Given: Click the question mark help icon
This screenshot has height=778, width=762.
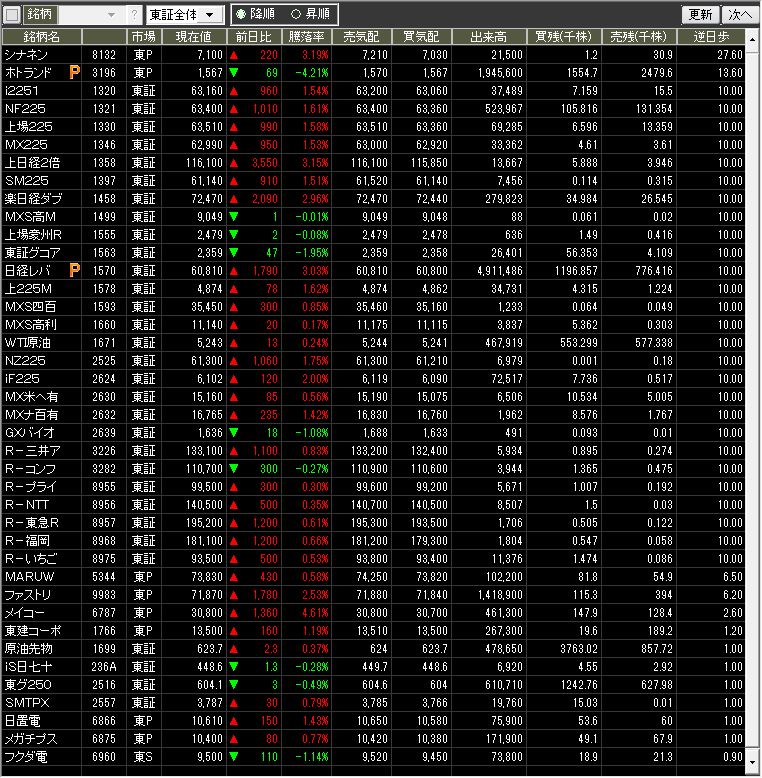Looking at the screenshot, I should click(x=134, y=15).
